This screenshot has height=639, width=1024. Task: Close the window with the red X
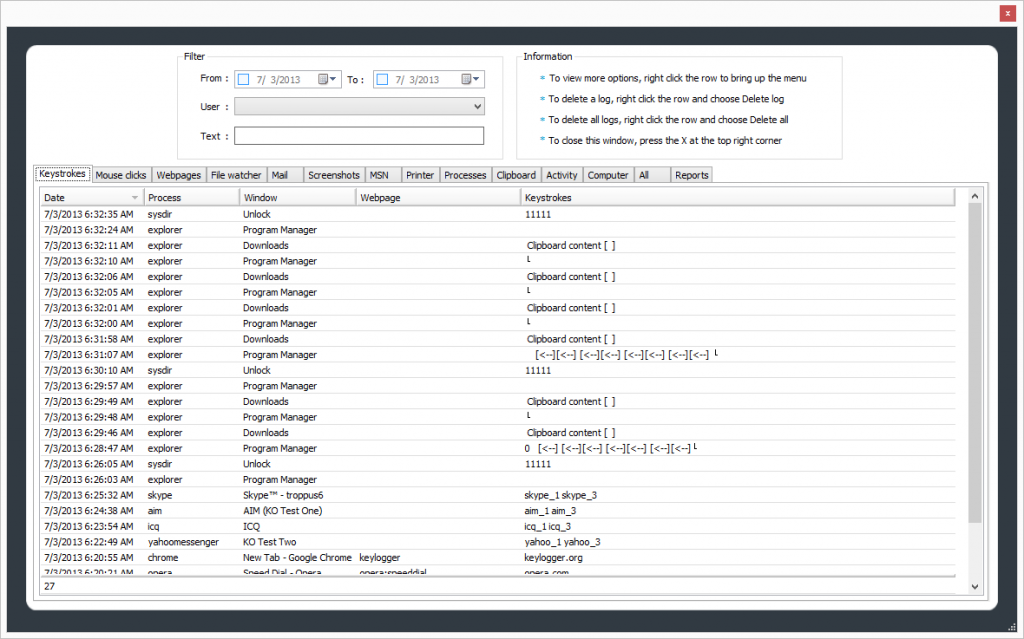click(1006, 14)
